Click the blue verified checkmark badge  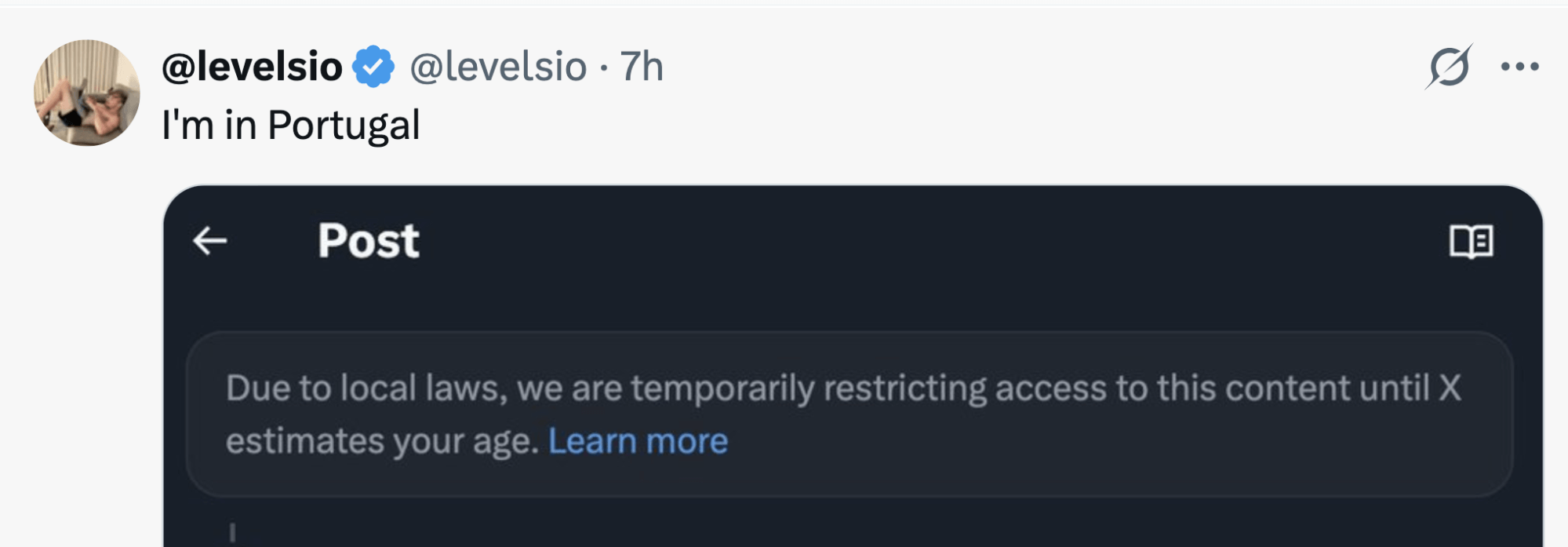pyautogui.click(x=373, y=67)
